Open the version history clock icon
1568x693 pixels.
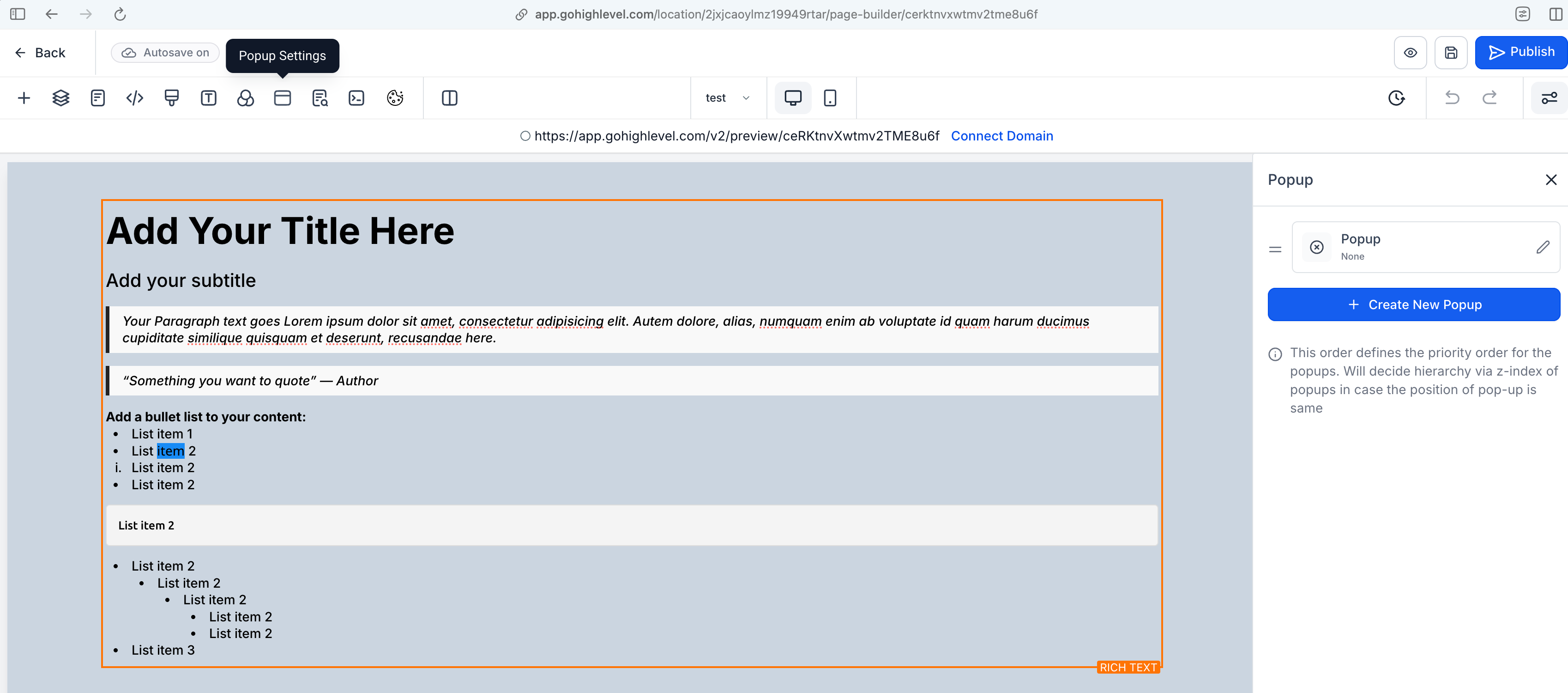click(1396, 98)
